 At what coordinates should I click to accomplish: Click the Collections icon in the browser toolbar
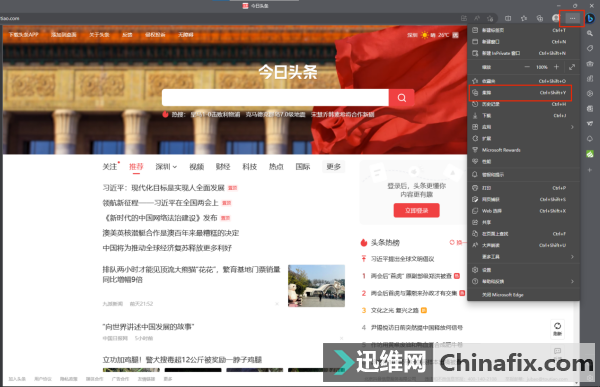pos(540,18)
